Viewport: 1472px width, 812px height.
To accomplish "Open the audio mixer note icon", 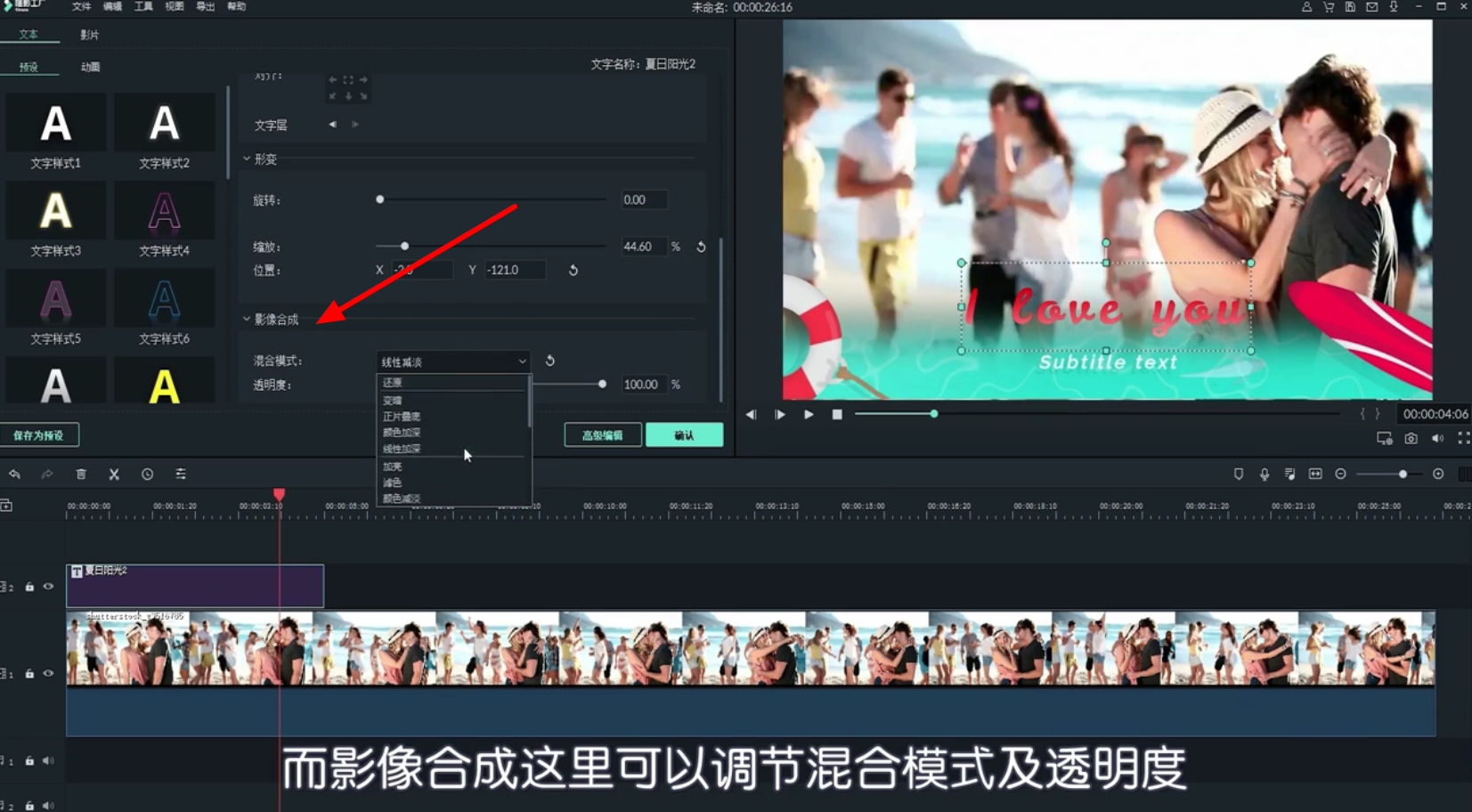I will click(1289, 475).
